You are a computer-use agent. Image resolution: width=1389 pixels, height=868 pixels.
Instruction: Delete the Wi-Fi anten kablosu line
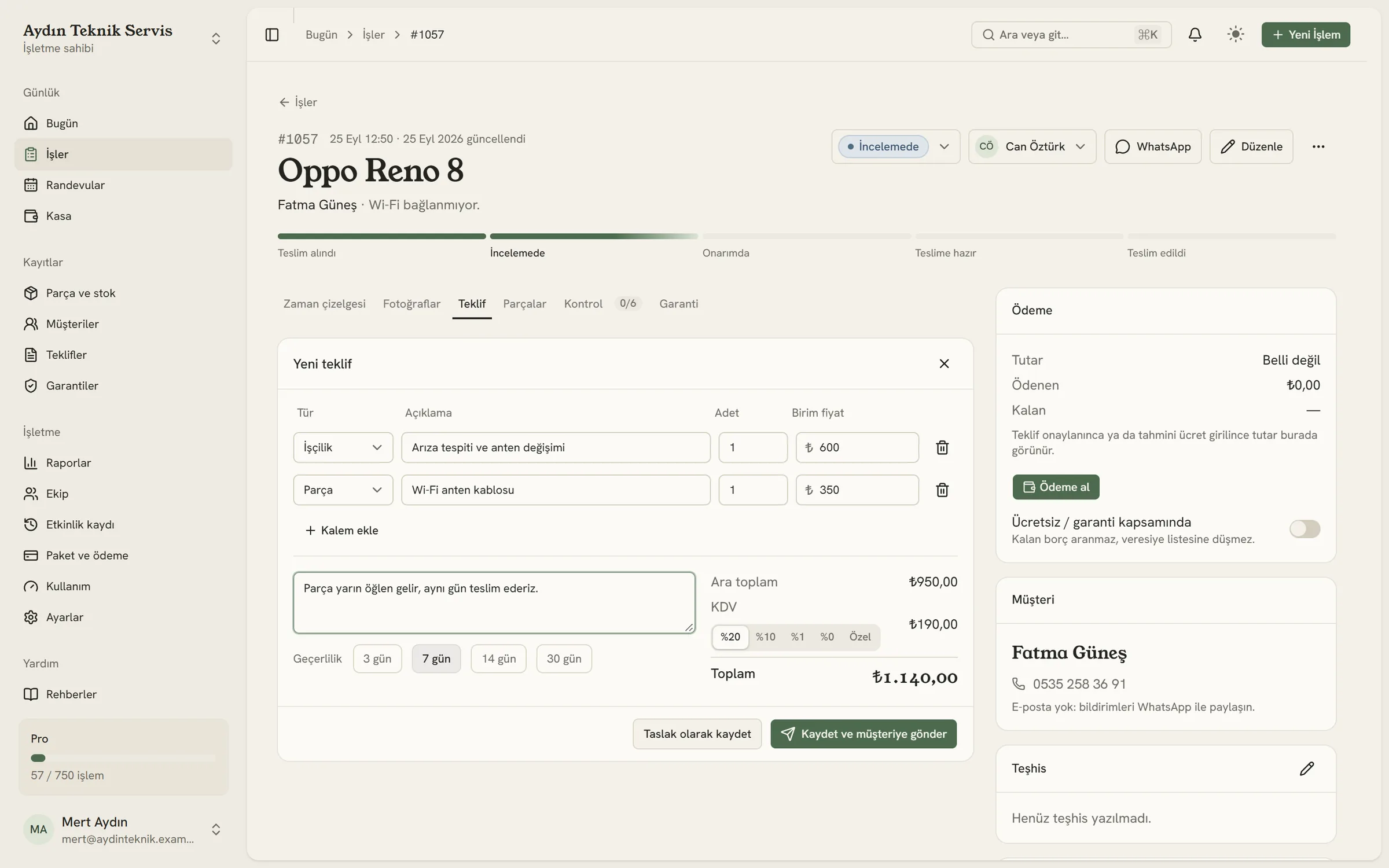click(x=942, y=490)
